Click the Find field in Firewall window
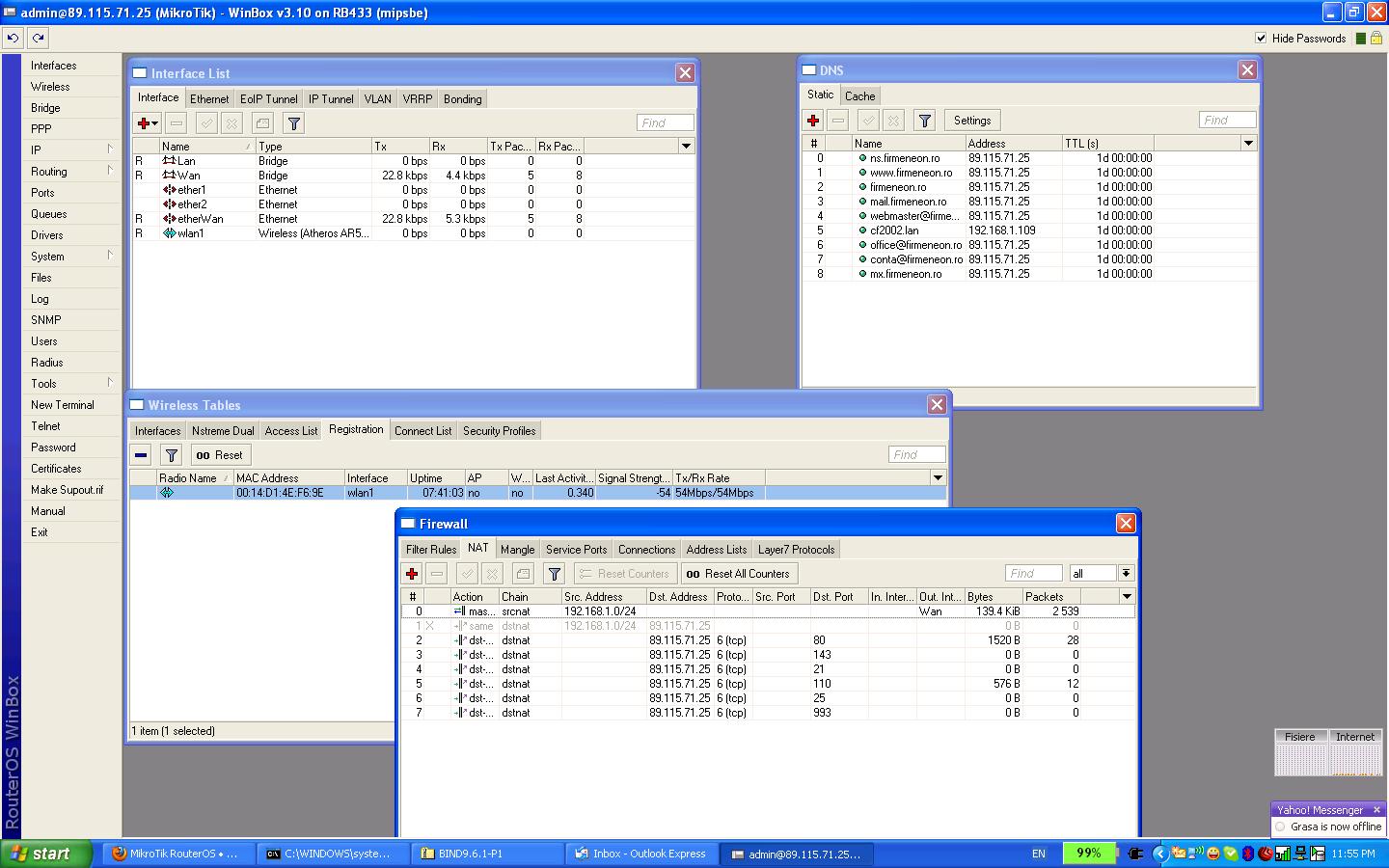The image size is (1389, 868). pos(1034,574)
